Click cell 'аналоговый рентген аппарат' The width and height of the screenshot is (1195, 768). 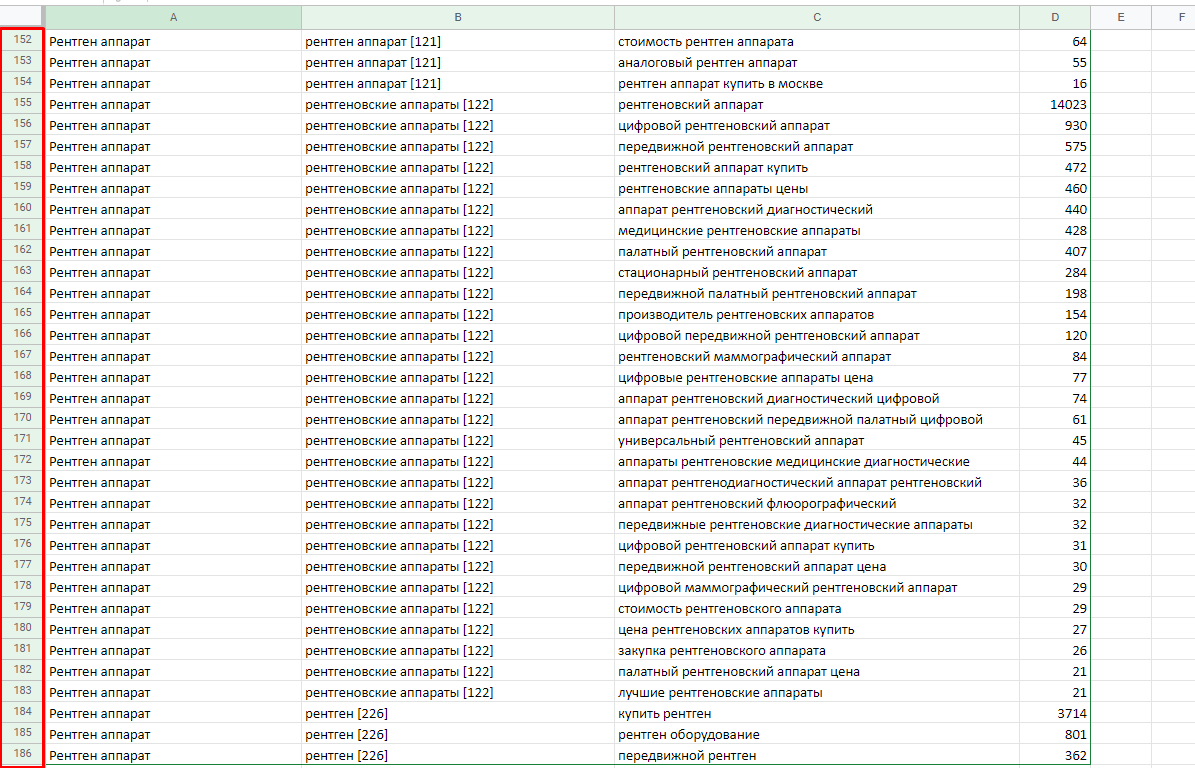[816, 62]
